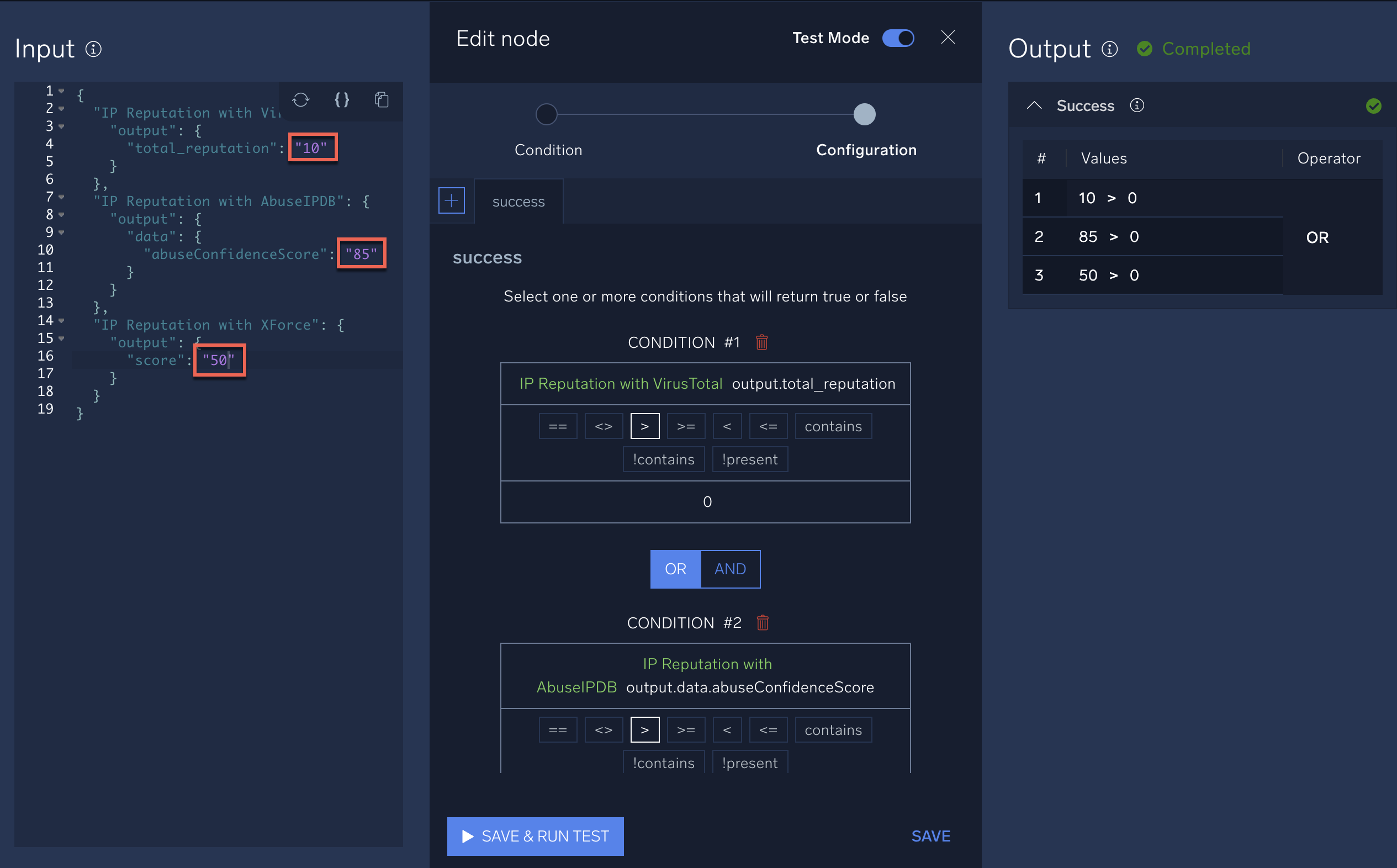The height and width of the screenshot is (868, 1397).
Task: Copy the Input JSON using the copy icon
Action: 382,100
